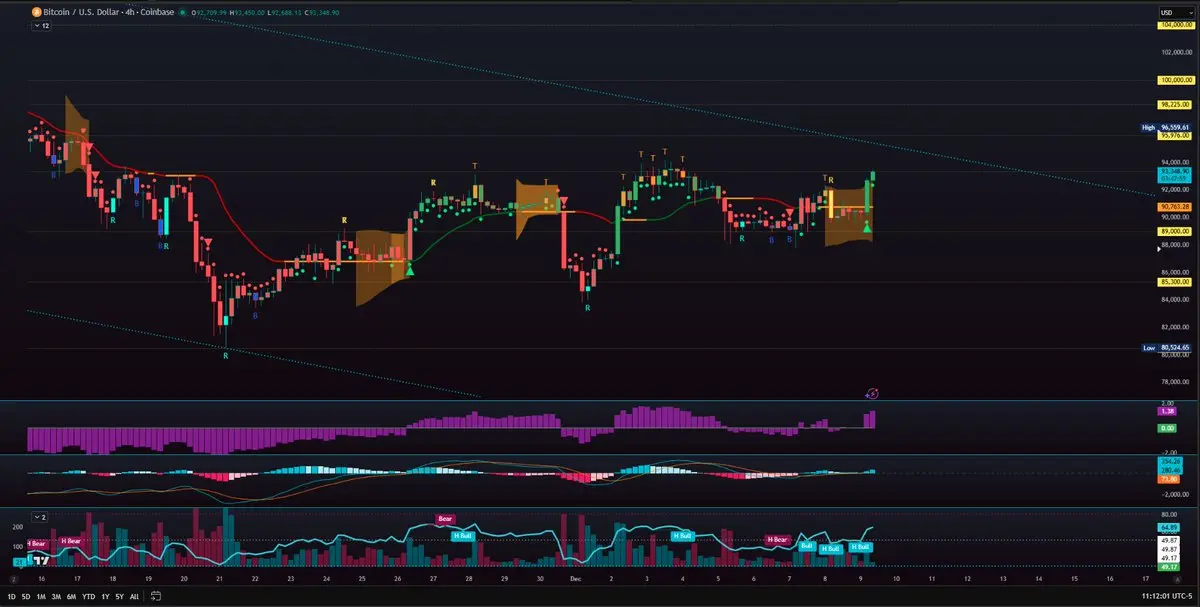The image size is (1200, 607).
Task: Click the High 96,559.61 price label
Action: click(x=1165, y=128)
